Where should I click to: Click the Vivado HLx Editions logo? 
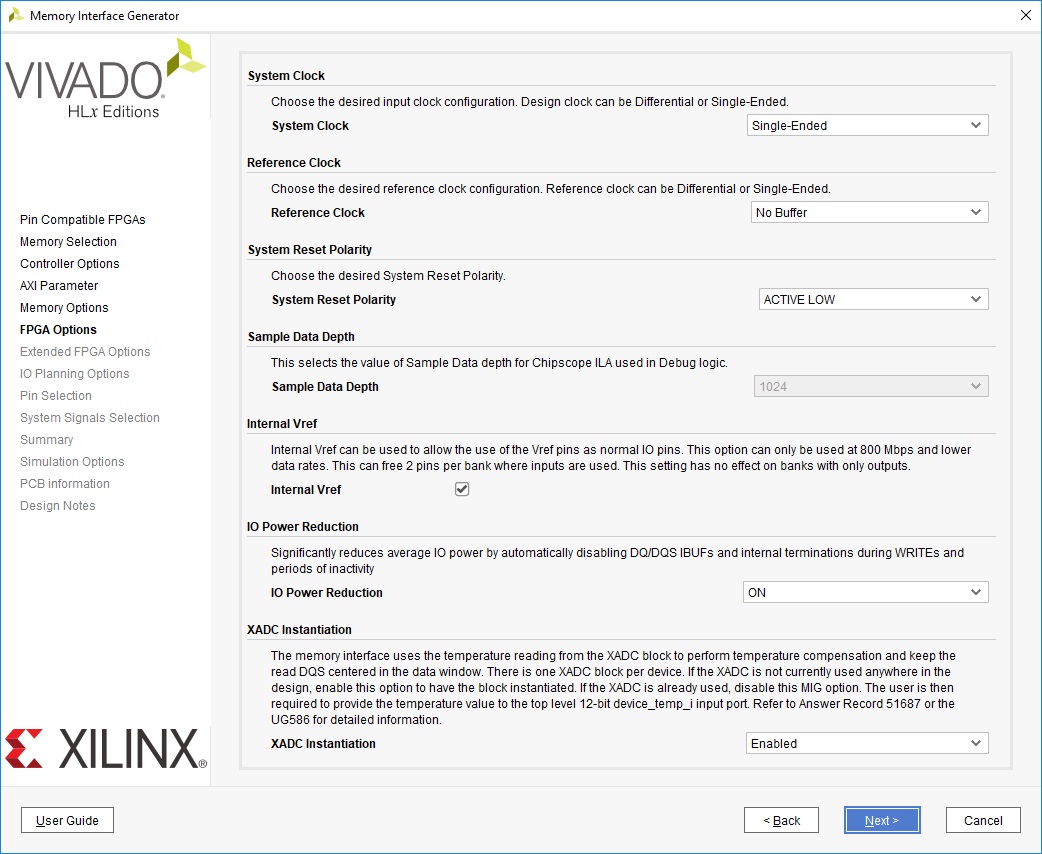[106, 80]
